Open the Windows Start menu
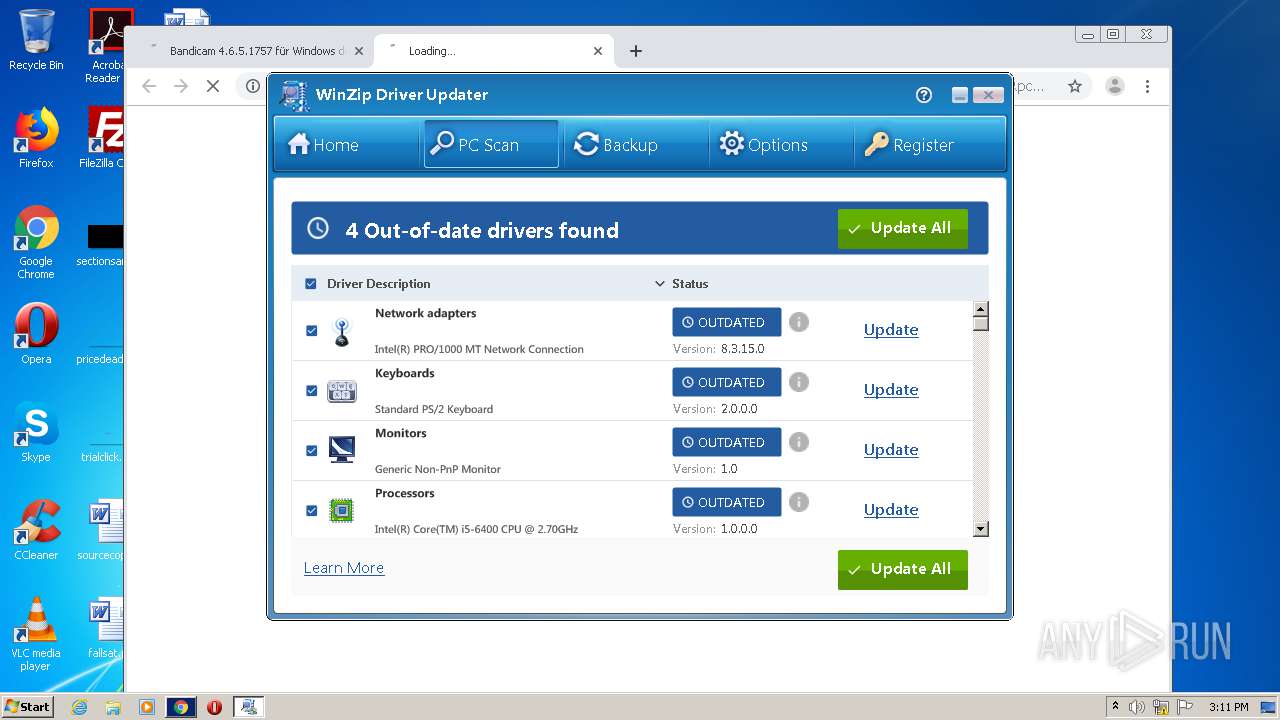This screenshot has height=720, width=1280. pos(27,706)
